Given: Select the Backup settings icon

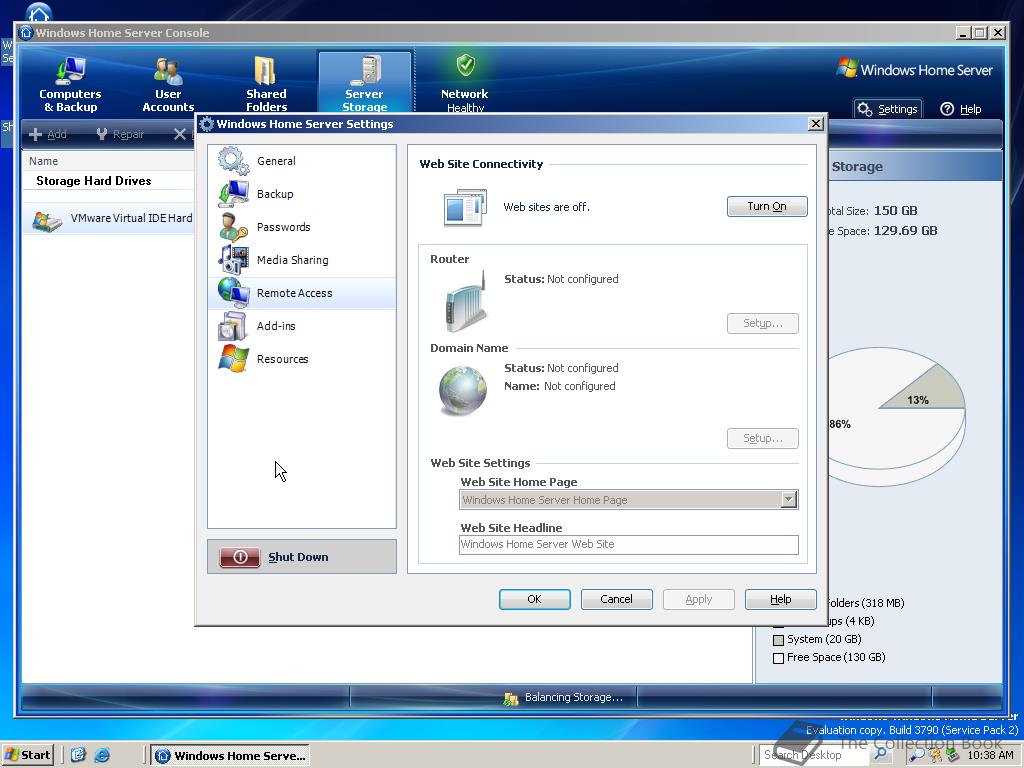Looking at the screenshot, I should point(233,194).
